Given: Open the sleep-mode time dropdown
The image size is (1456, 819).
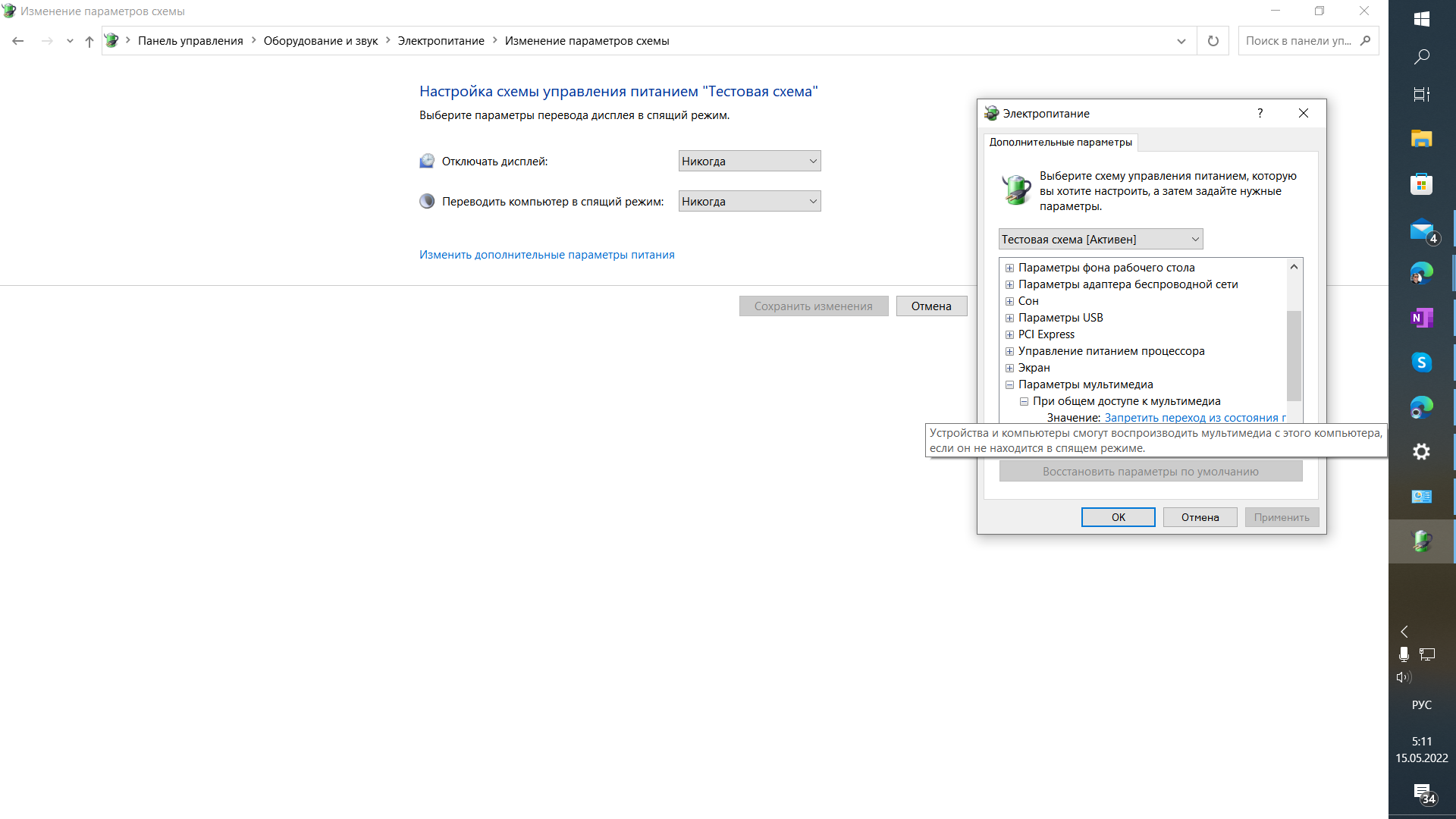Looking at the screenshot, I should [749, 201].
